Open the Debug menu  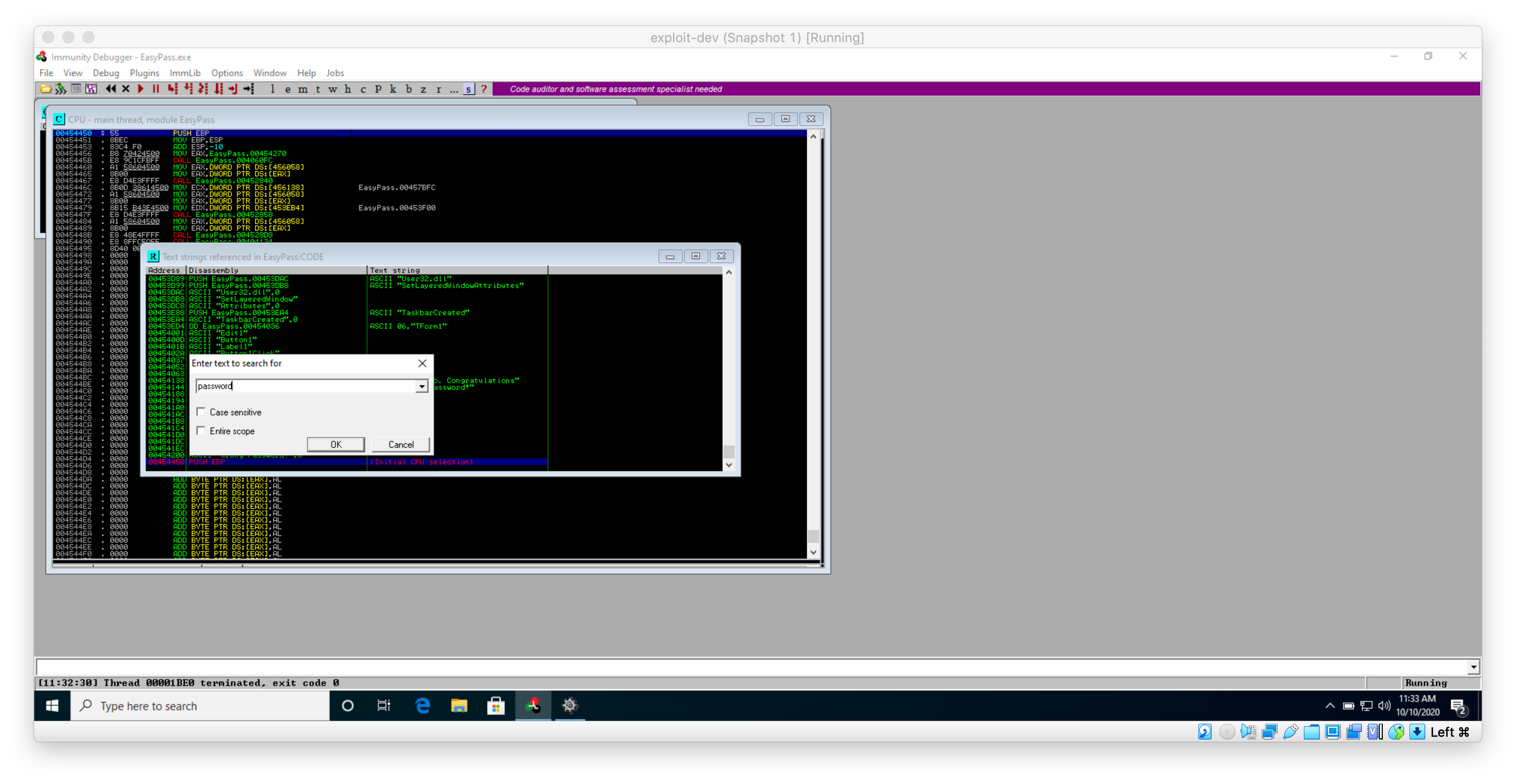pos(106,73)
